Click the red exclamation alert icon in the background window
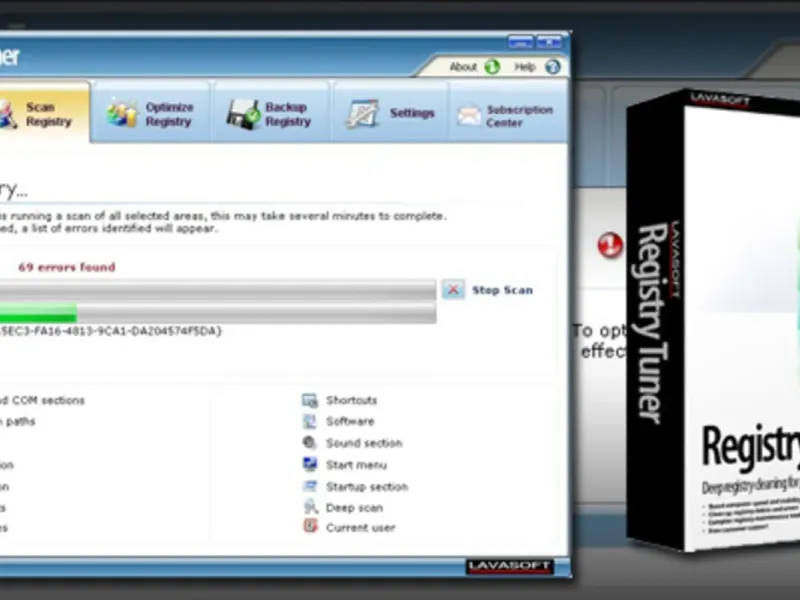The width and height of the screenshot is (800, 600). [610, 245]
